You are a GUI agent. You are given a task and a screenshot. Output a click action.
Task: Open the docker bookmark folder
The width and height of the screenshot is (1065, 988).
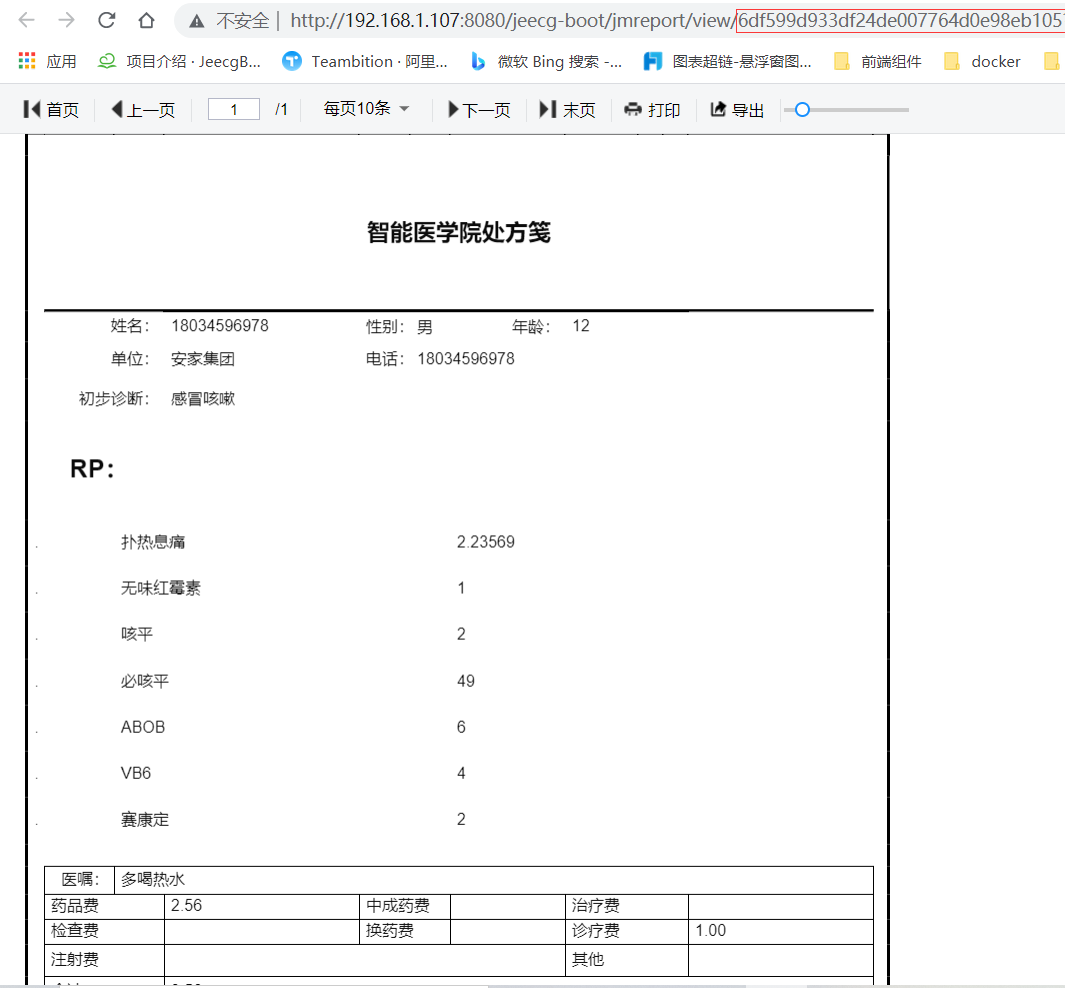tap(982, 62)
